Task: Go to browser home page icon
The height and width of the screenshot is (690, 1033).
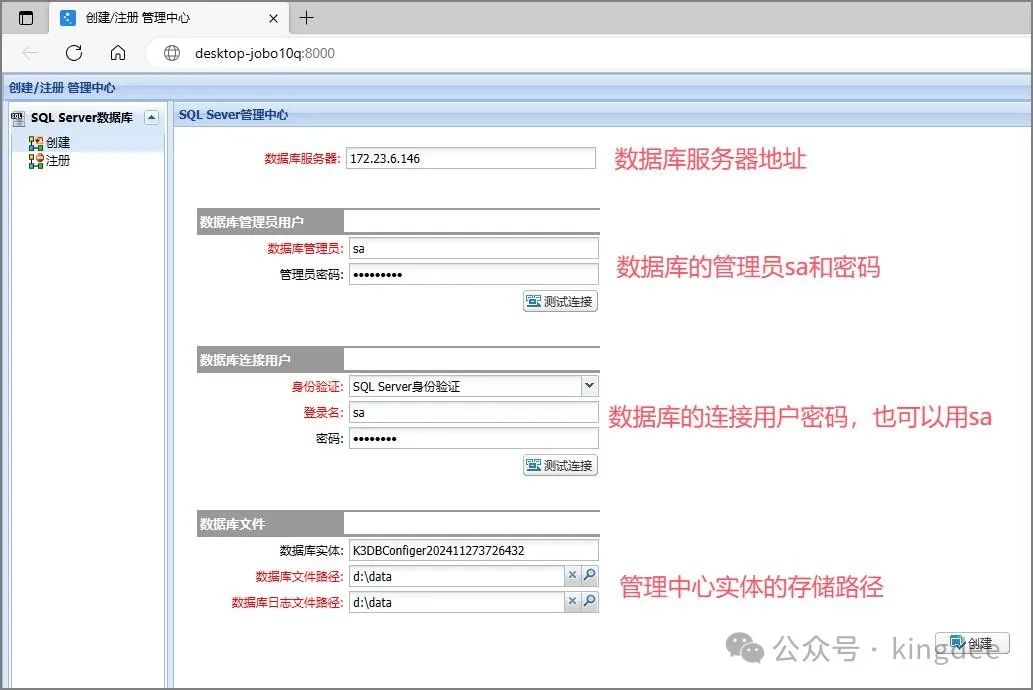Action: (x=118, y=53)
